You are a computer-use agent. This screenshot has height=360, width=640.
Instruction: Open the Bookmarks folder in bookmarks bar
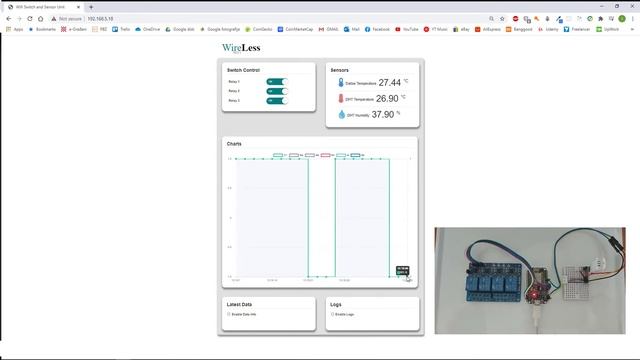[x=42, y=29]
